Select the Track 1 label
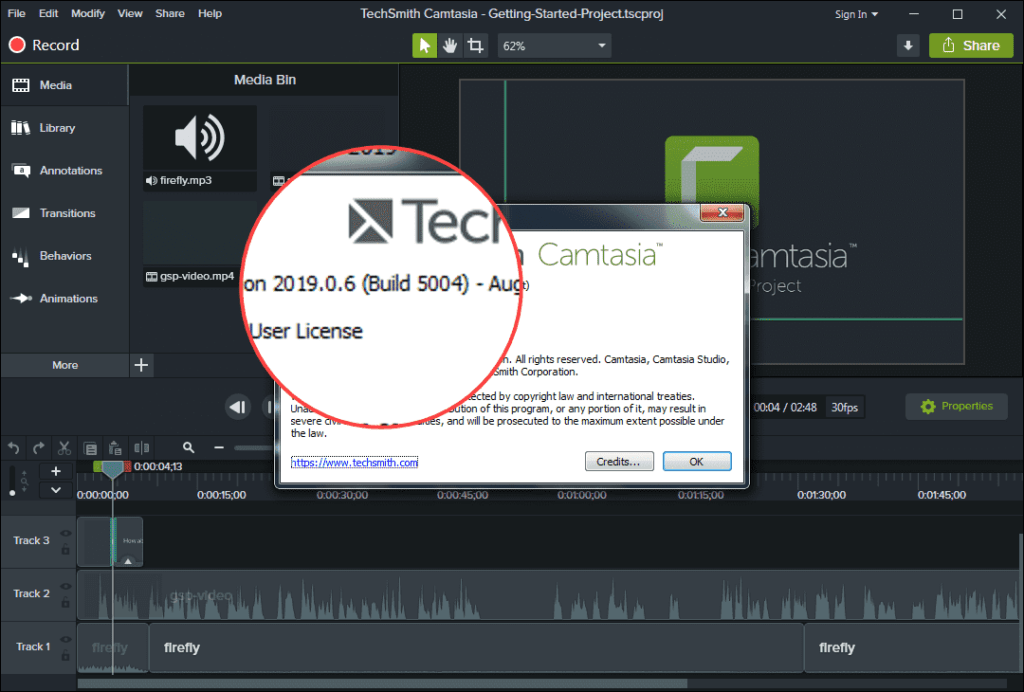Screen dimensions: 1024x692 click(x=33, y=646)
